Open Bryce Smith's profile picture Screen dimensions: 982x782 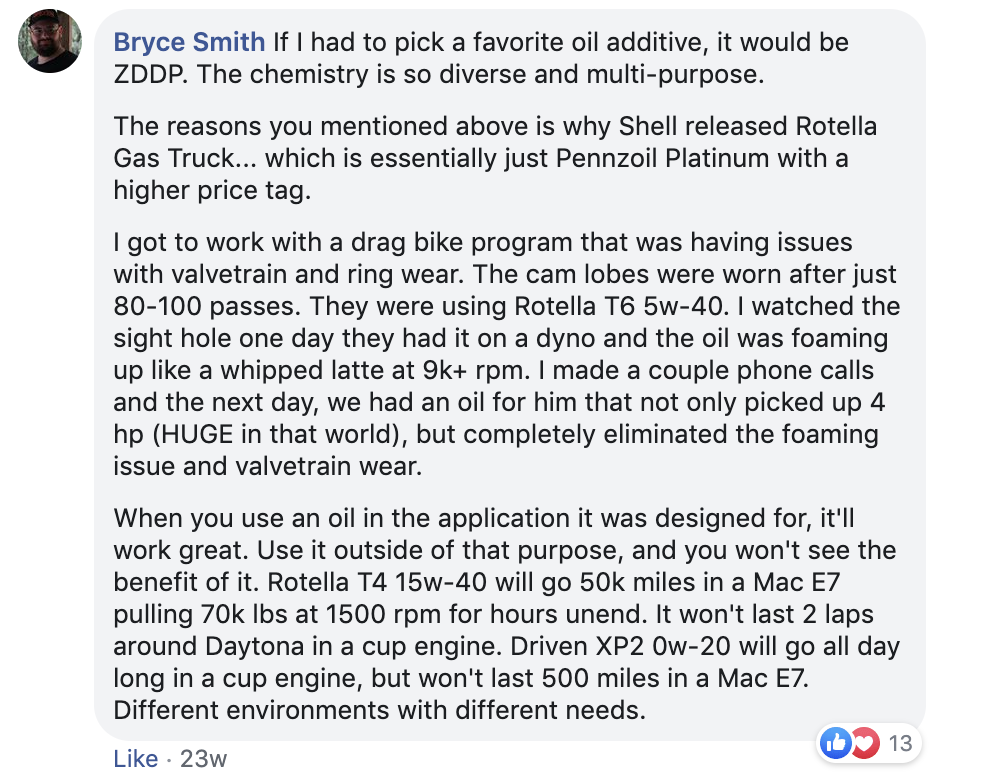(x=50, y=41)
